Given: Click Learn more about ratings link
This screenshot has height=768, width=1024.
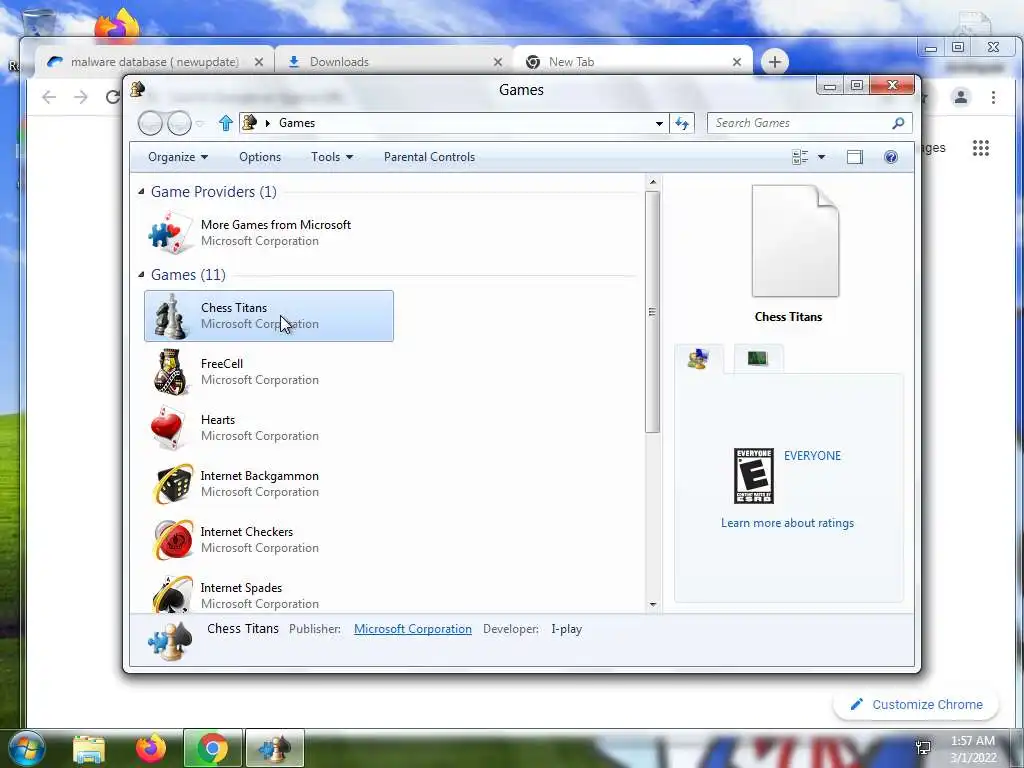Looking at the screenshot, I should pos(788,523).
